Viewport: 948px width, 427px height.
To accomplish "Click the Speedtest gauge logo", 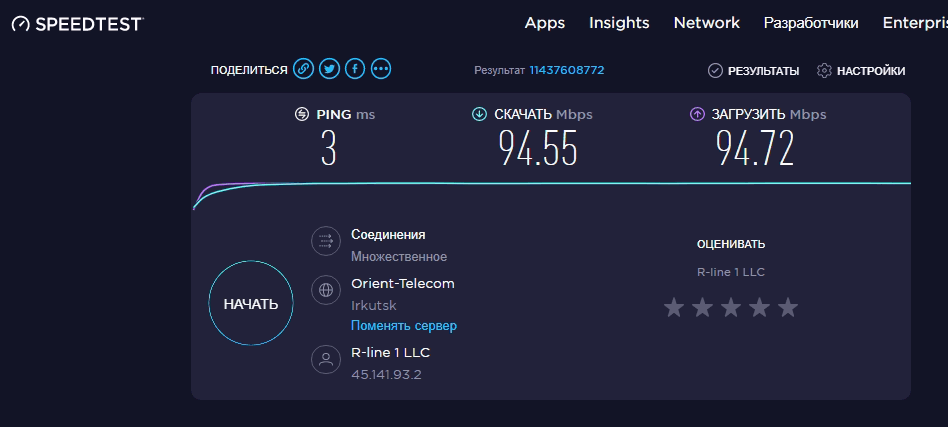I will 20,24.
